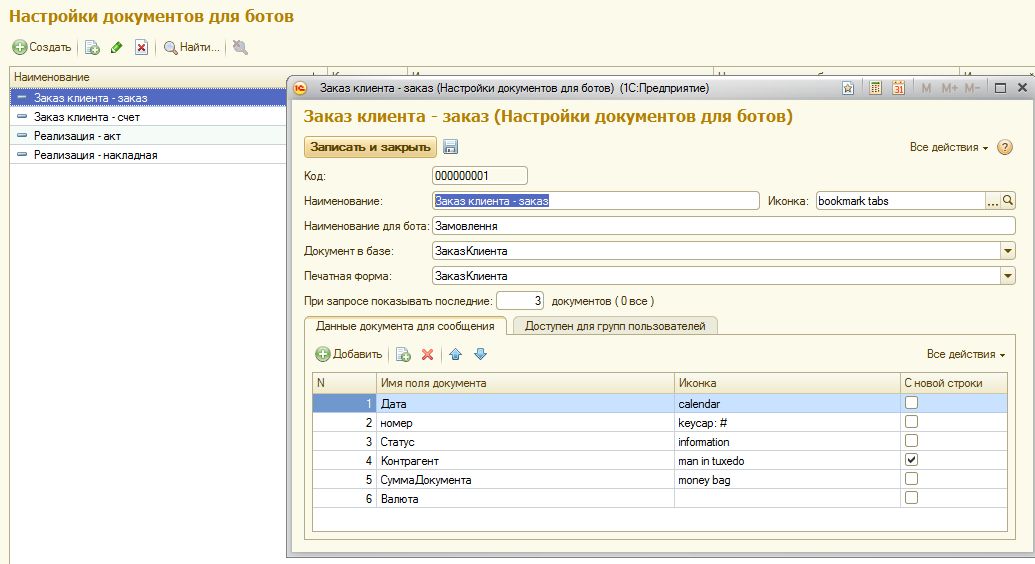Select the row Реализация - акт
This screenshot has height=564, width=1035.
click(x=149, y=136)
